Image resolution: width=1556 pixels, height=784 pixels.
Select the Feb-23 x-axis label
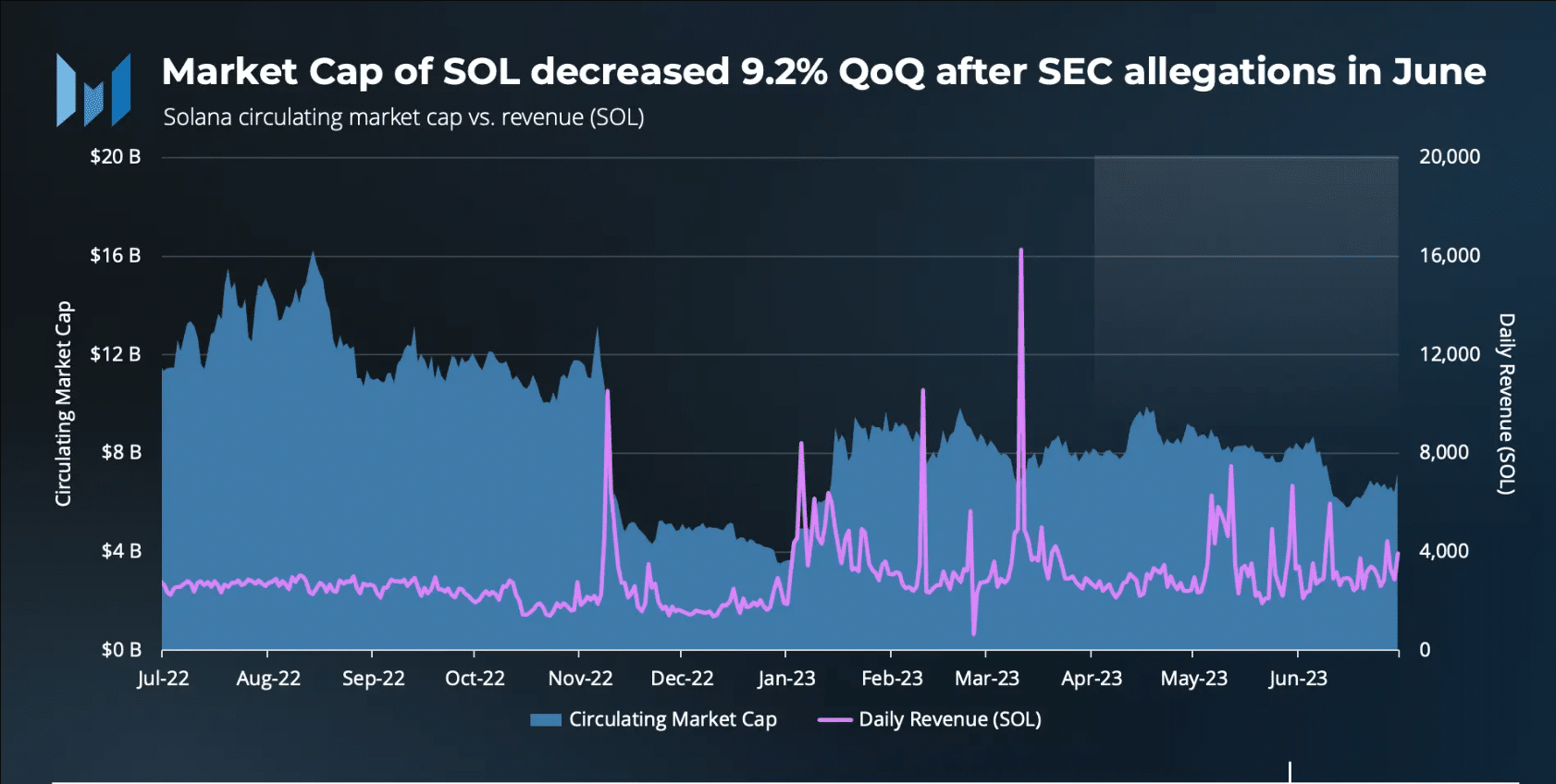[x=892, y=679]
